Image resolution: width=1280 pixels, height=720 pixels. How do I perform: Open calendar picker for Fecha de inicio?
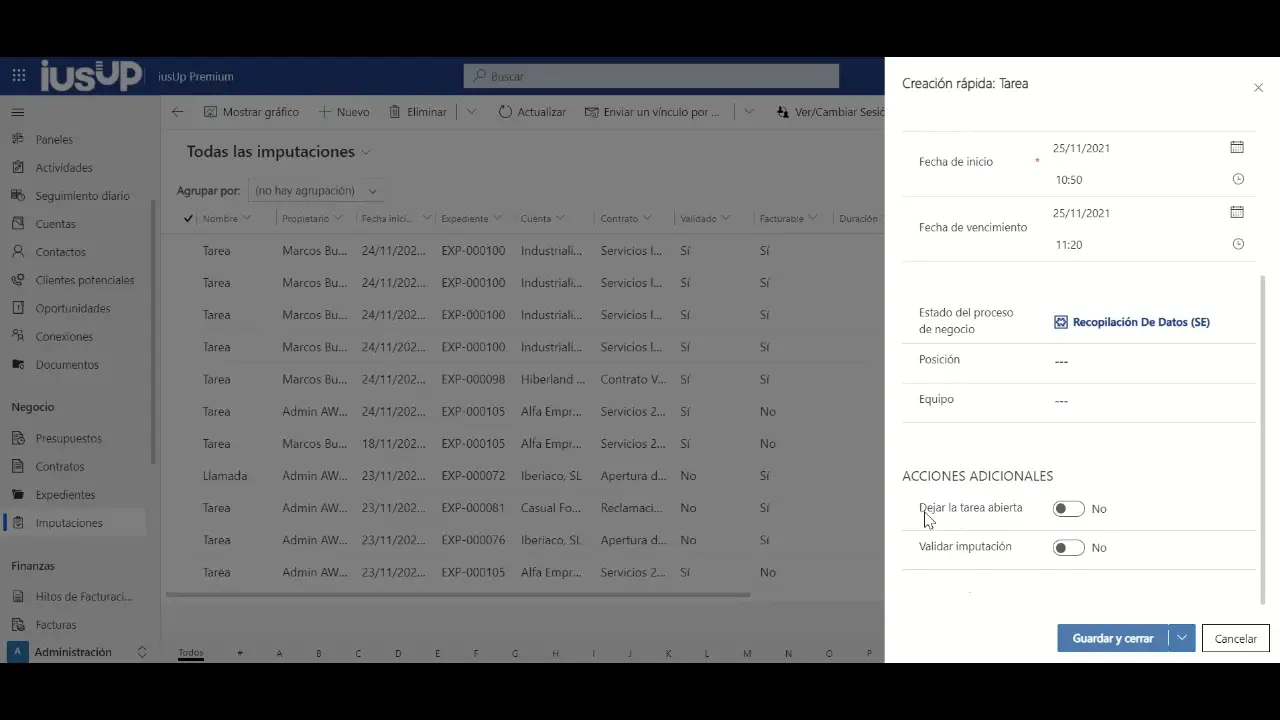click(x=1237, y=147)
